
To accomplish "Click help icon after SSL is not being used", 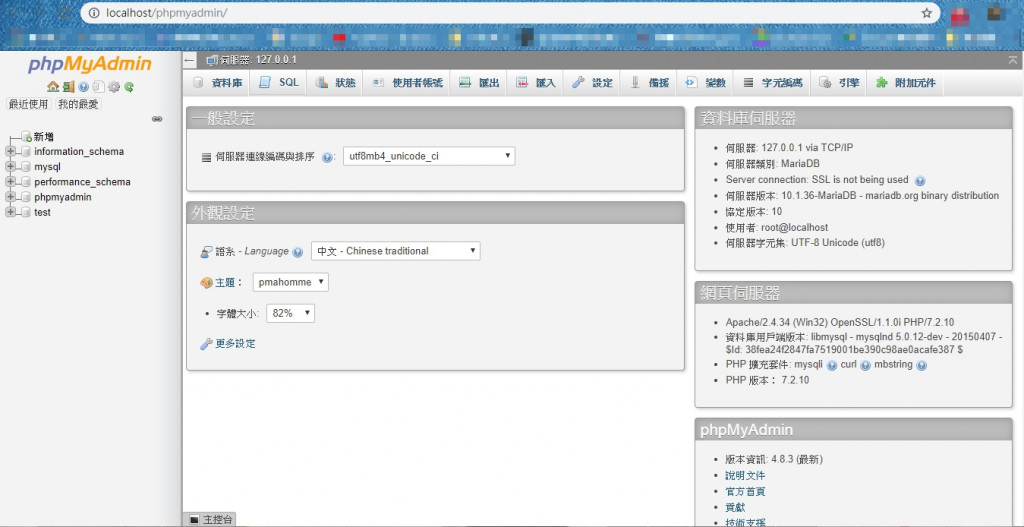I will click(x=920, y=180).
